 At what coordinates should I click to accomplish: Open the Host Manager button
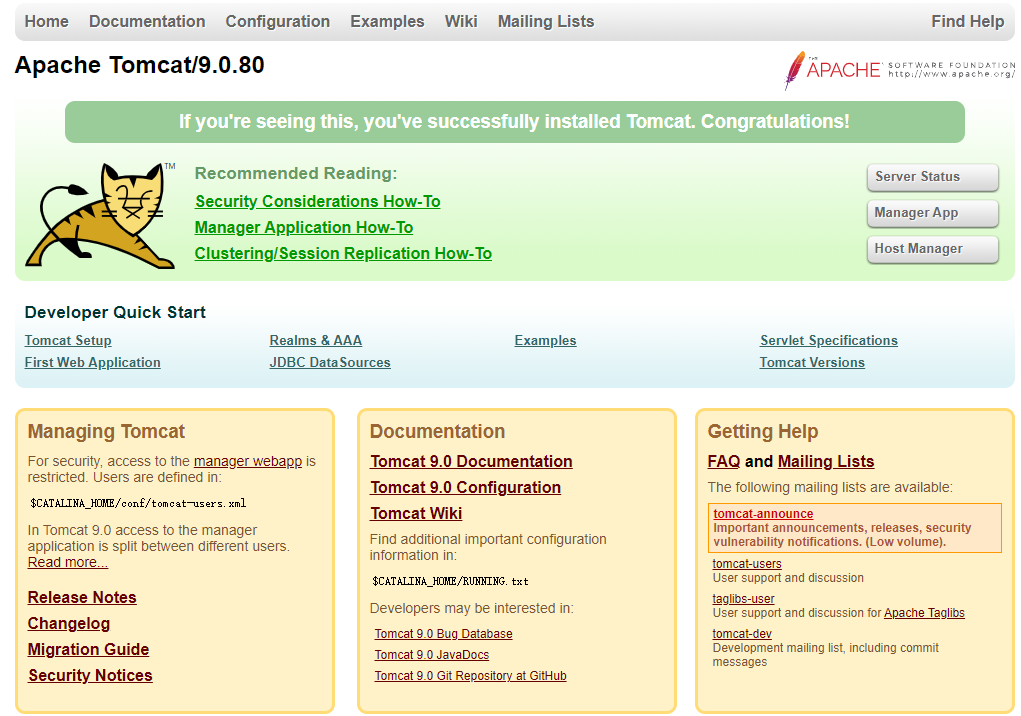932,249
